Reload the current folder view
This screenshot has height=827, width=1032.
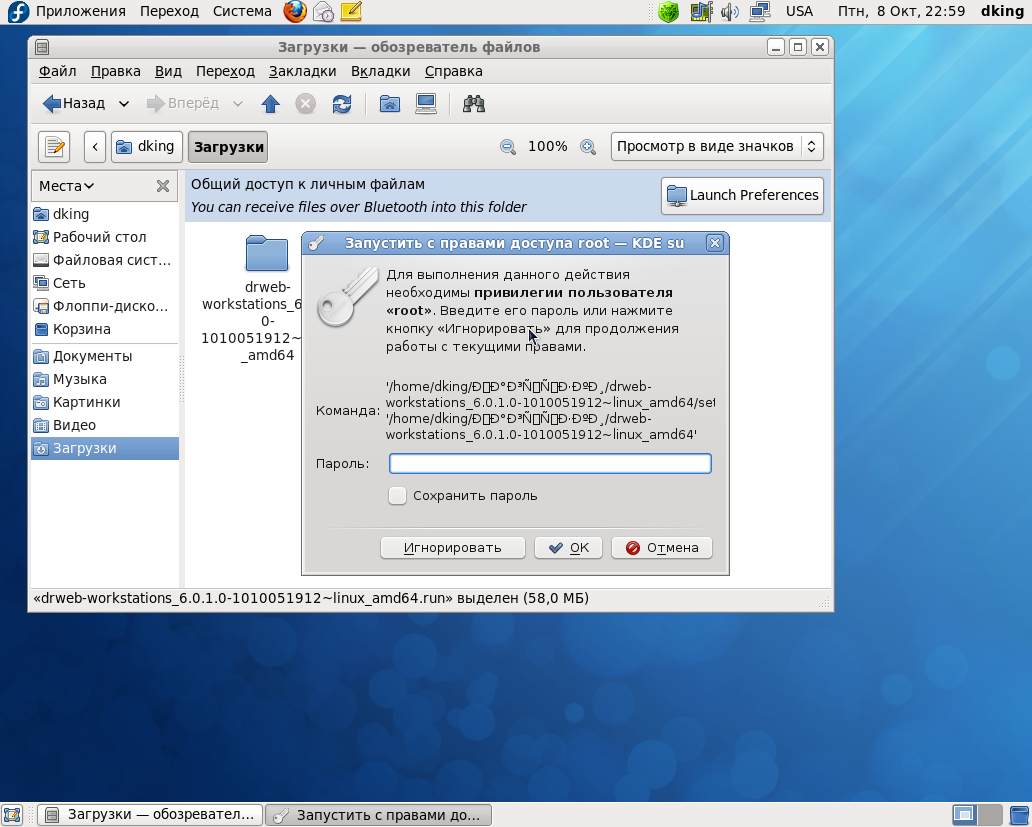point(342,104)
